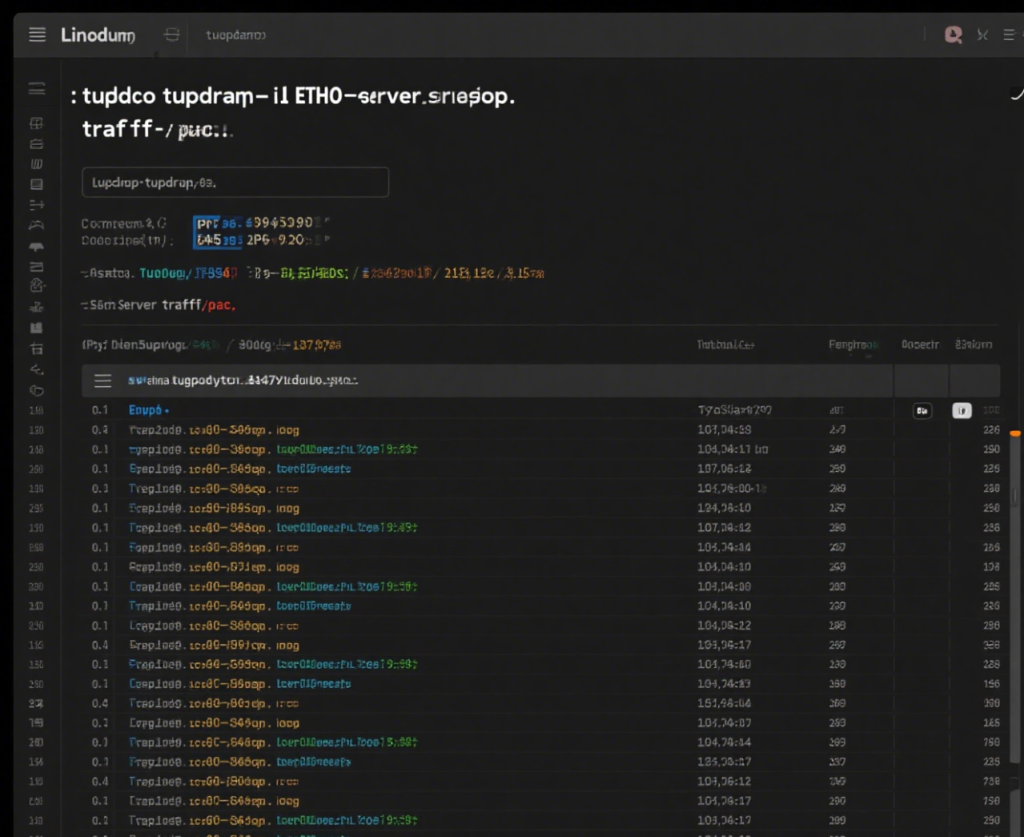1024x837 pixels.
Task: Toggle the white badge in the Enupo row
Action: (x=961, y=410)
